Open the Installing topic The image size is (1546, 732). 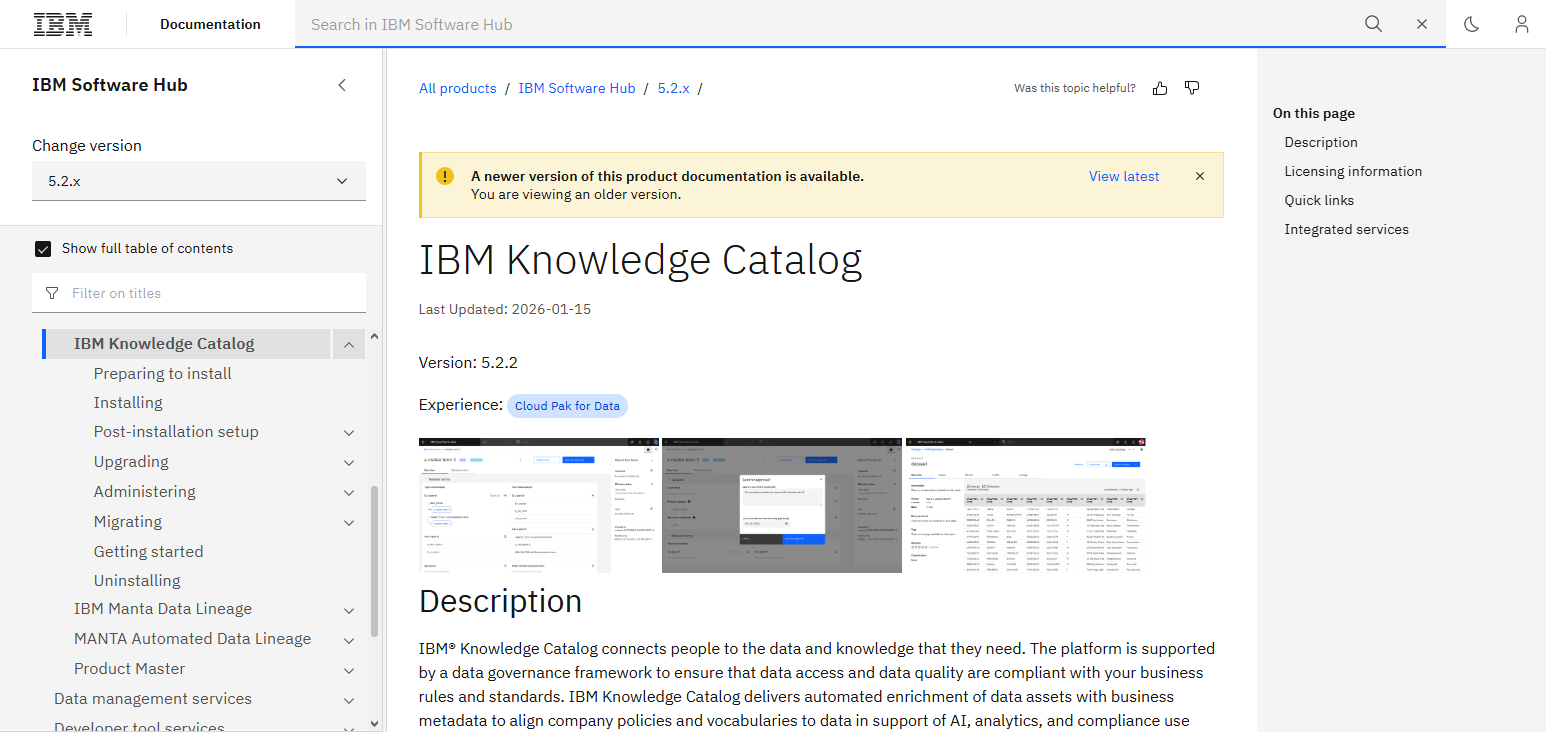pyautogui.click(x=128, y=402)
